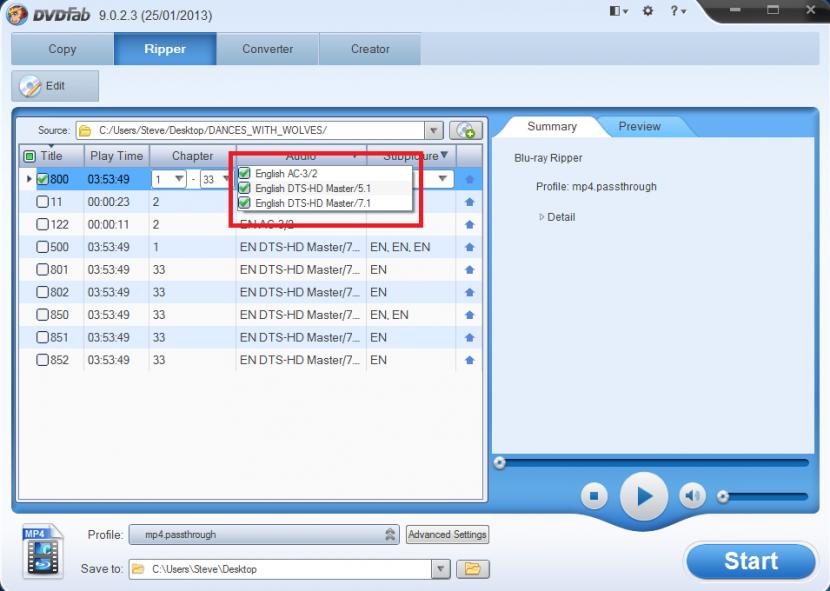Check the title 801 checkbox
This screenshot has height=591, width=830.
point(43,270)
